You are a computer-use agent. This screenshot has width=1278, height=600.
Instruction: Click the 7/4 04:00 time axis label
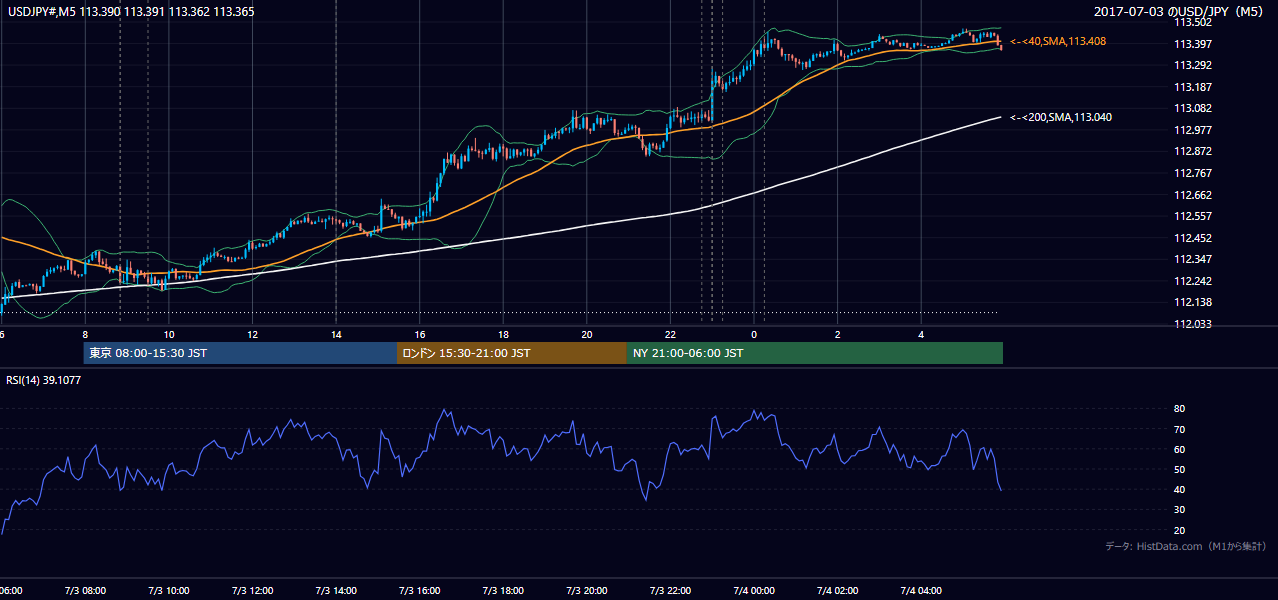click(921, 590)
